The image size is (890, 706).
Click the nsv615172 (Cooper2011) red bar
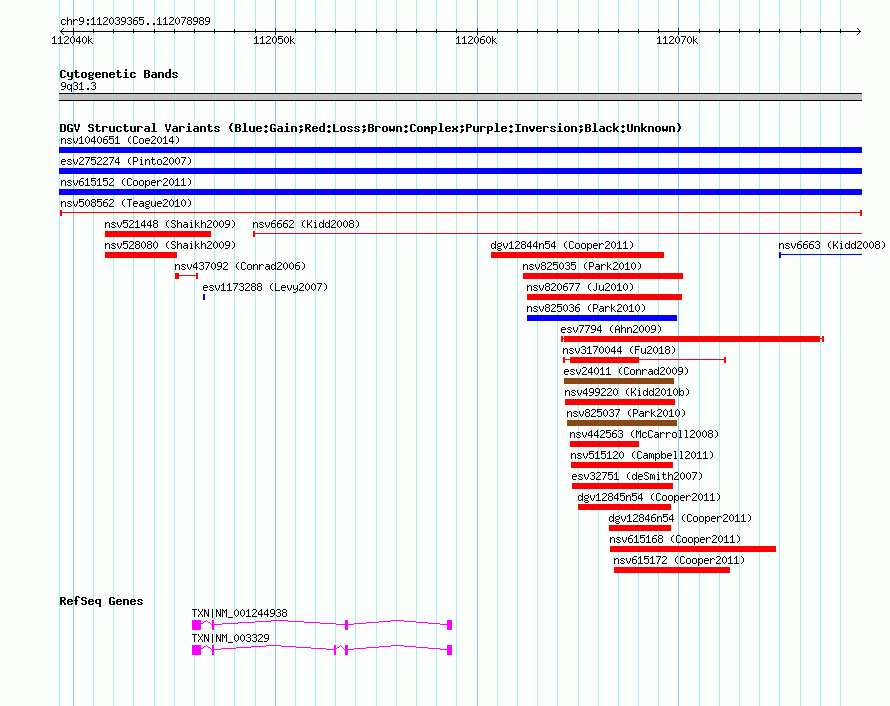(x=671, y=570)
